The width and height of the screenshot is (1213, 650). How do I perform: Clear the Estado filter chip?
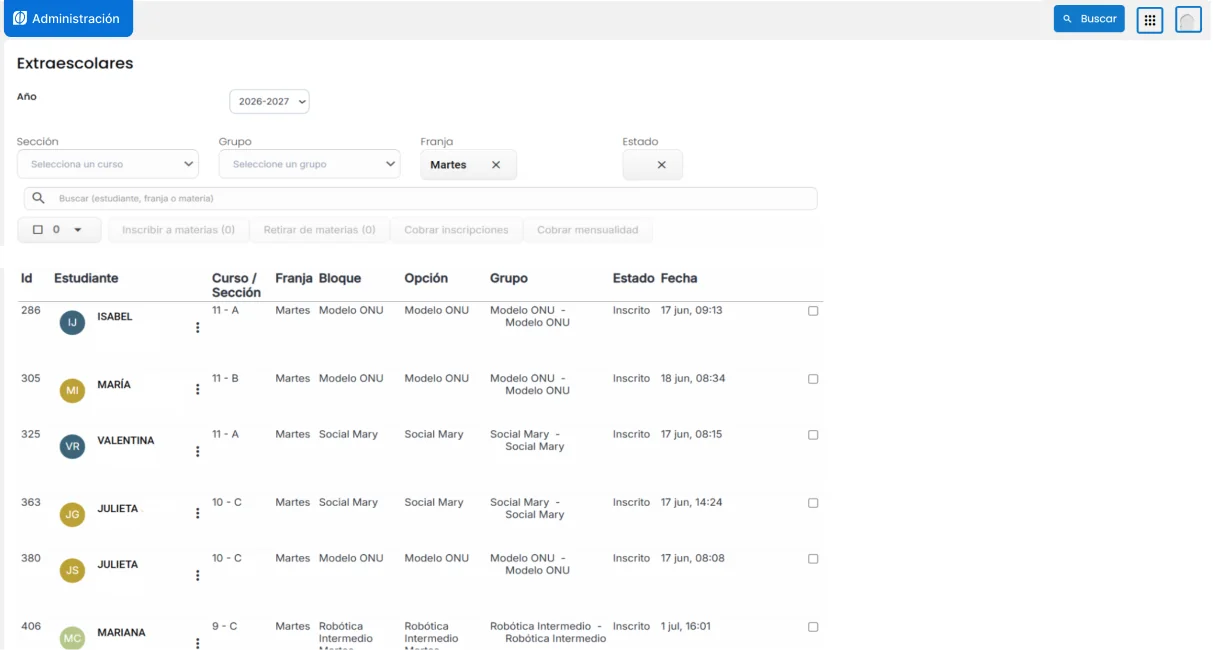coord(661,165)
